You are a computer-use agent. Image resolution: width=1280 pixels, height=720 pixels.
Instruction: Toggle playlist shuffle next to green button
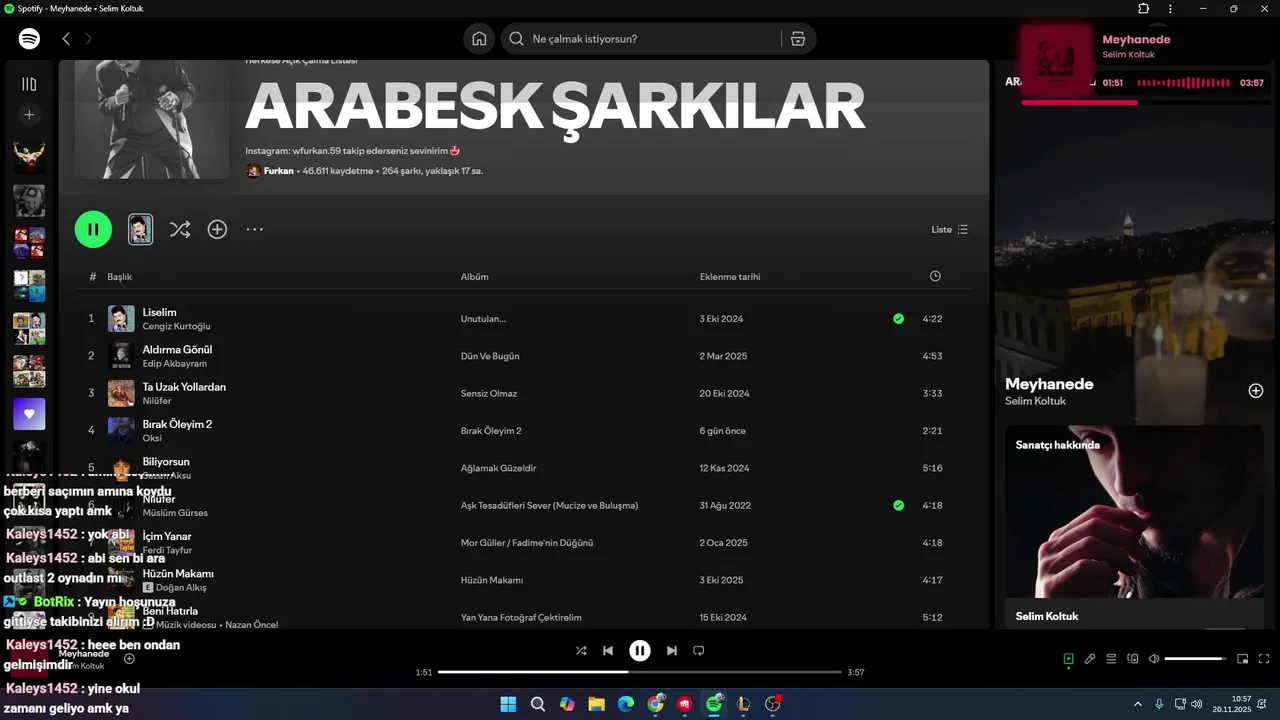[x=180, y=229]
